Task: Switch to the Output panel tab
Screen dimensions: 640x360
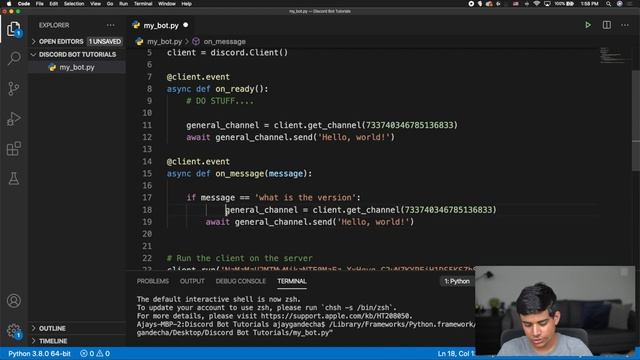Action: (192, 281)
